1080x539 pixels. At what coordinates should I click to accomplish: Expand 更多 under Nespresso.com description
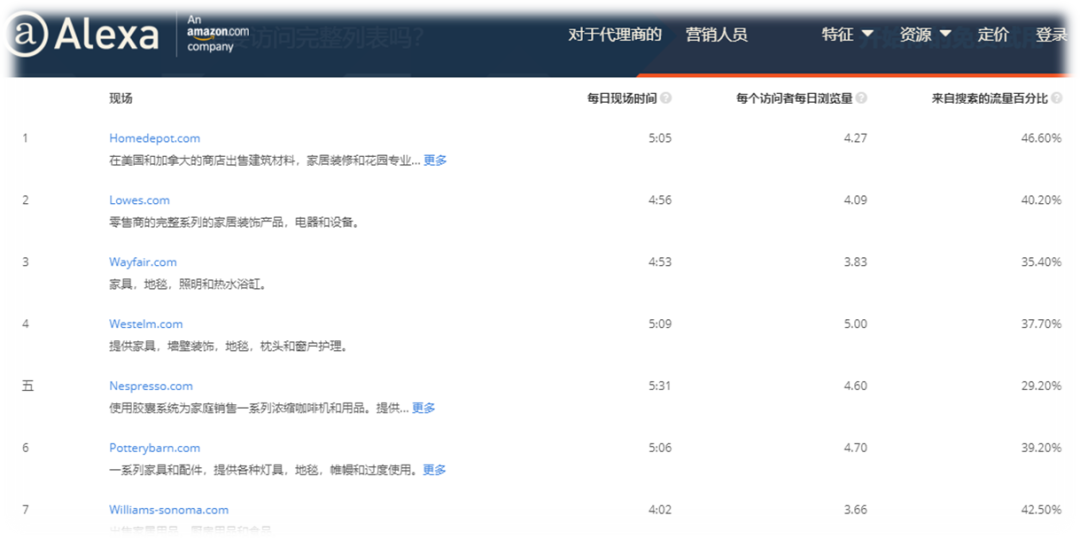pos(424,408)
